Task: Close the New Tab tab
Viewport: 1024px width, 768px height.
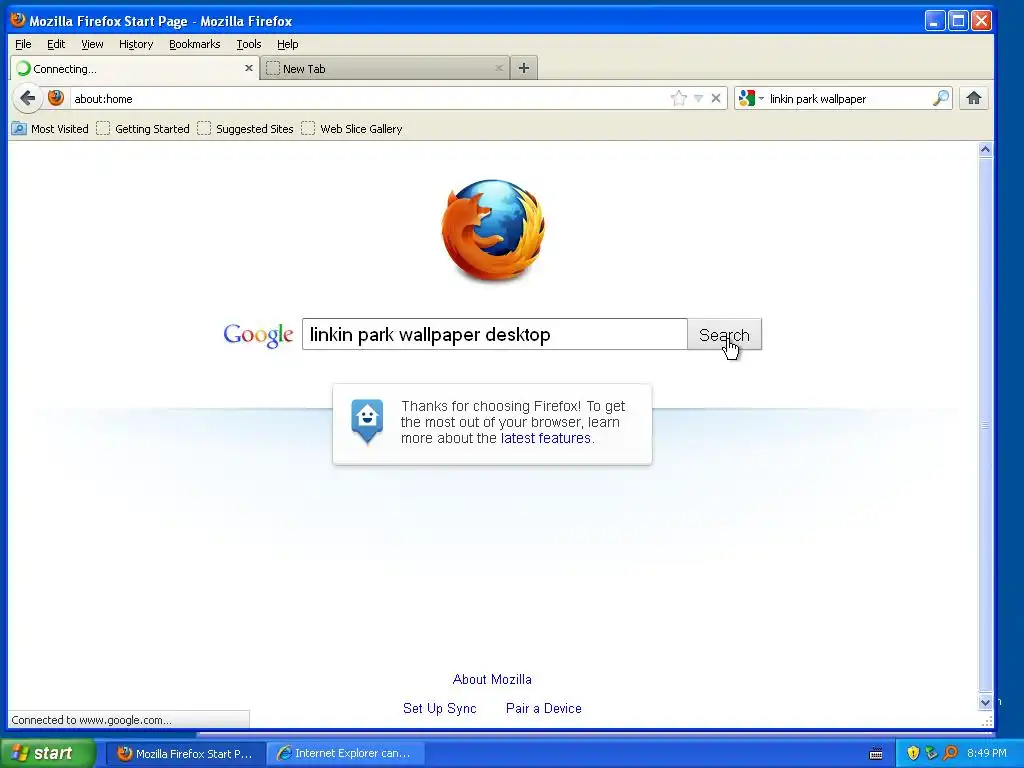Action: 499,68
